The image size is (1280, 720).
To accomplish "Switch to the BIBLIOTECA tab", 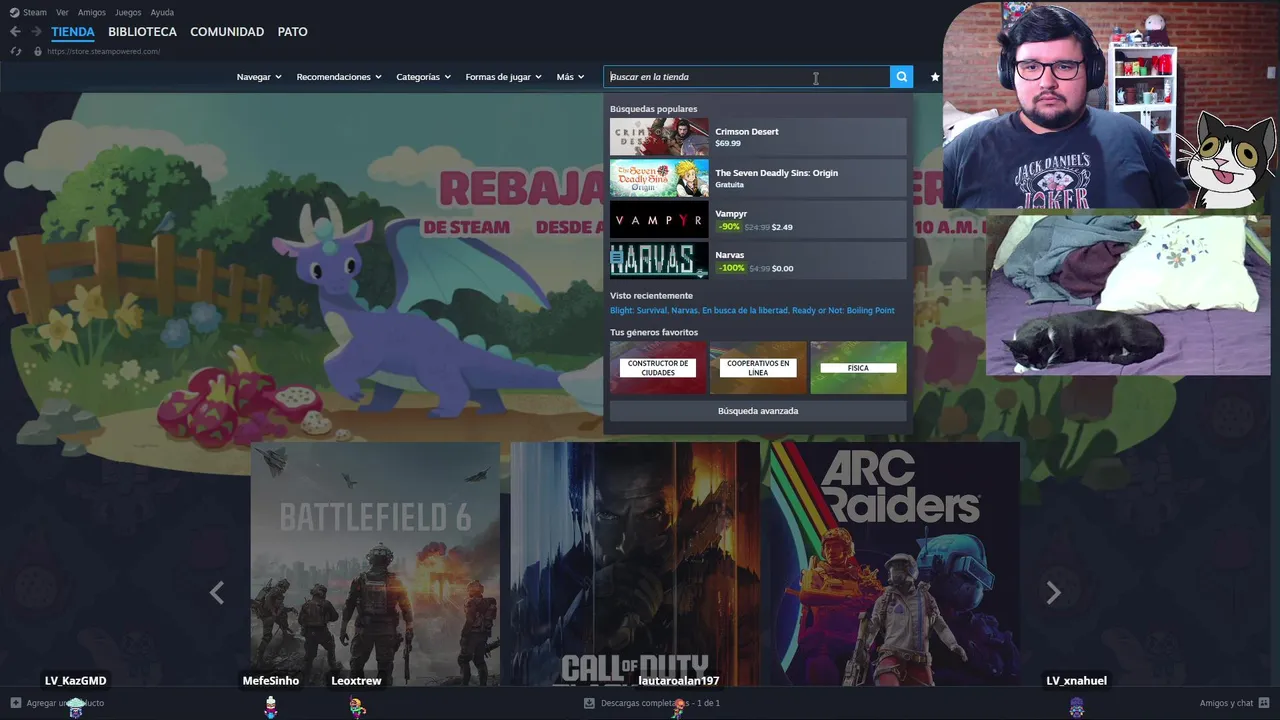I will (142, 32).
